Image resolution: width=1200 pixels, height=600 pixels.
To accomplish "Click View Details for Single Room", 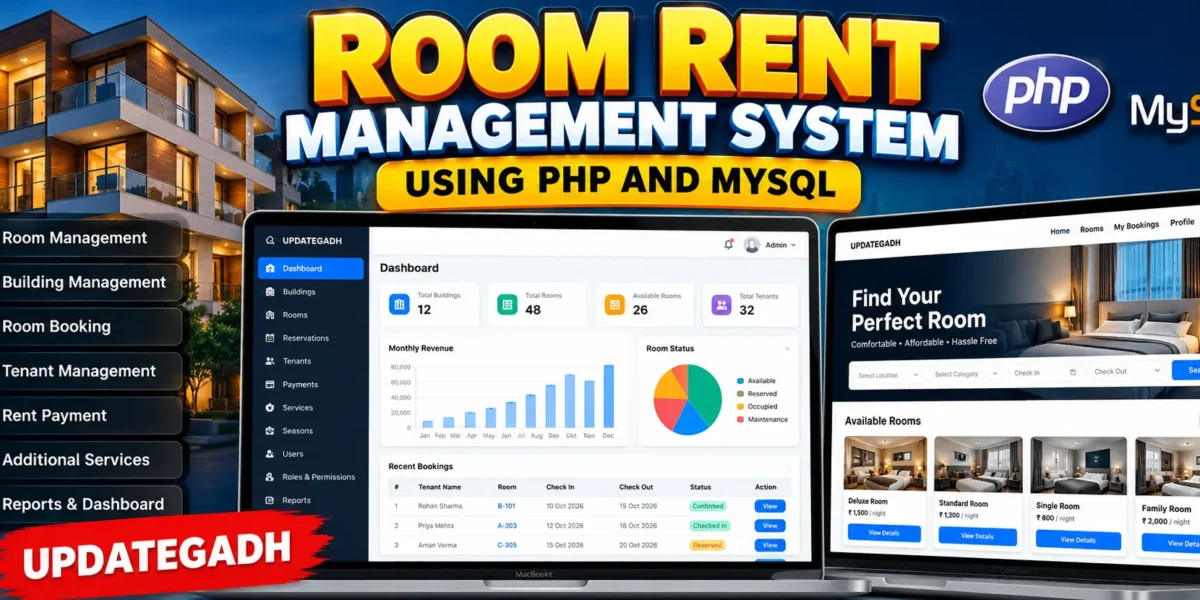I will [1078, 540].
